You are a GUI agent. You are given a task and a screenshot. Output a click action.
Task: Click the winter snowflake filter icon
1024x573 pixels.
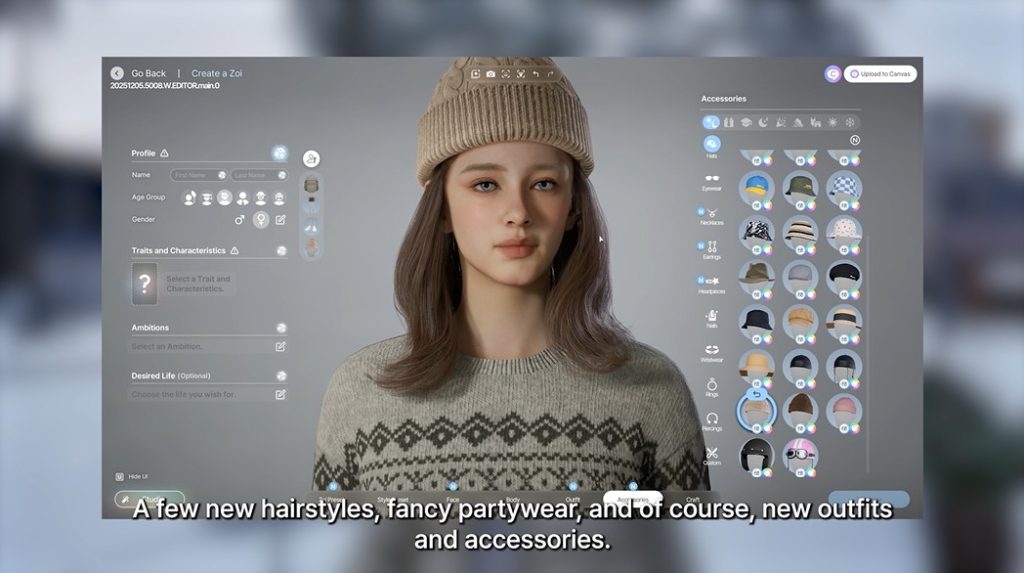(x=851, y=122)
